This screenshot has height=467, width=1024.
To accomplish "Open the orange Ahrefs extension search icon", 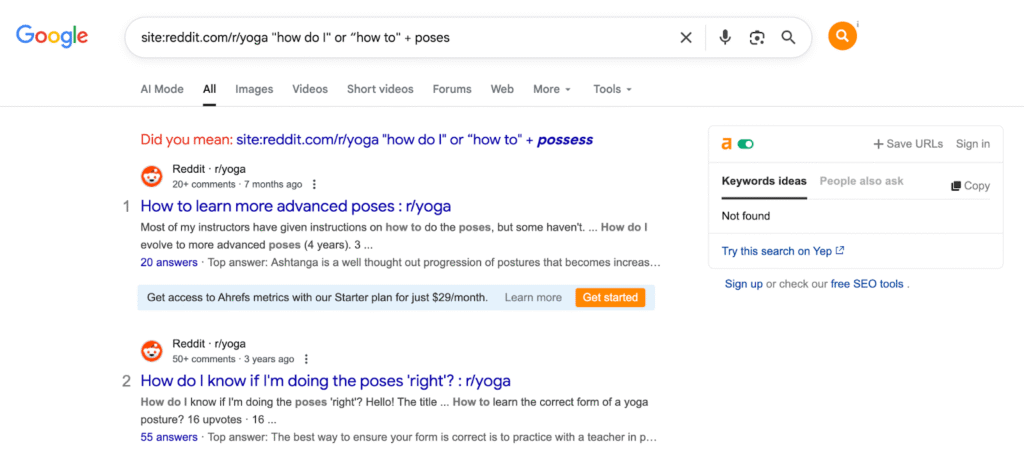I will pos(842,36).
